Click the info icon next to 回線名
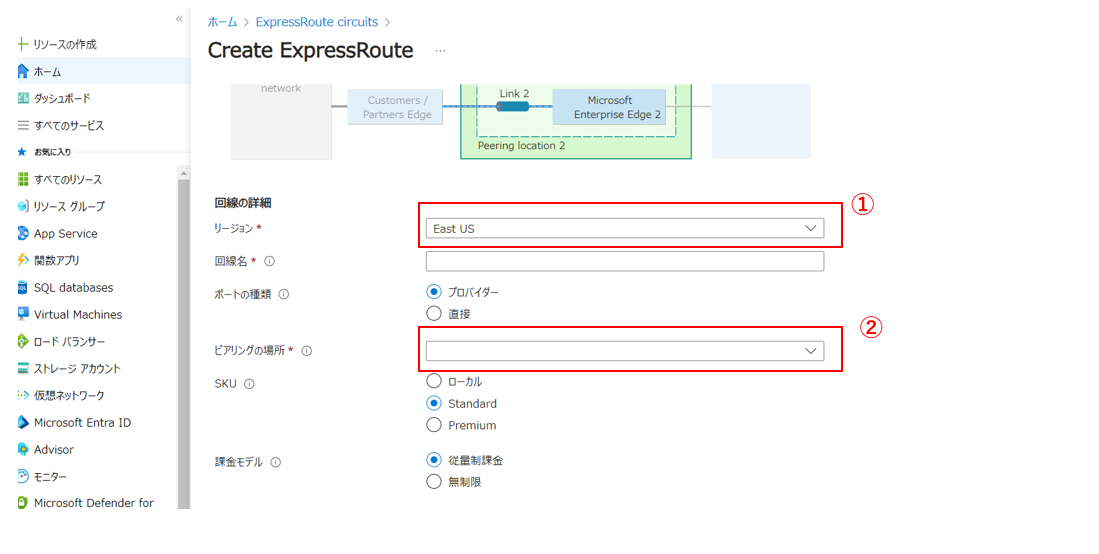The height and width of the screenshot is (554, 1099). [269, 261]
